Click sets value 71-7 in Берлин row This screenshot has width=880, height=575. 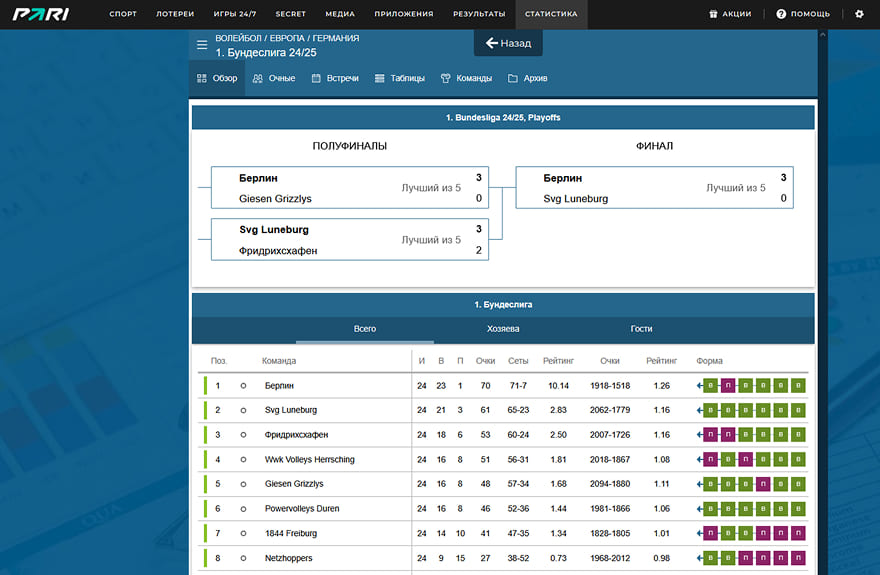pyautogui.click(x=518, y=386)
